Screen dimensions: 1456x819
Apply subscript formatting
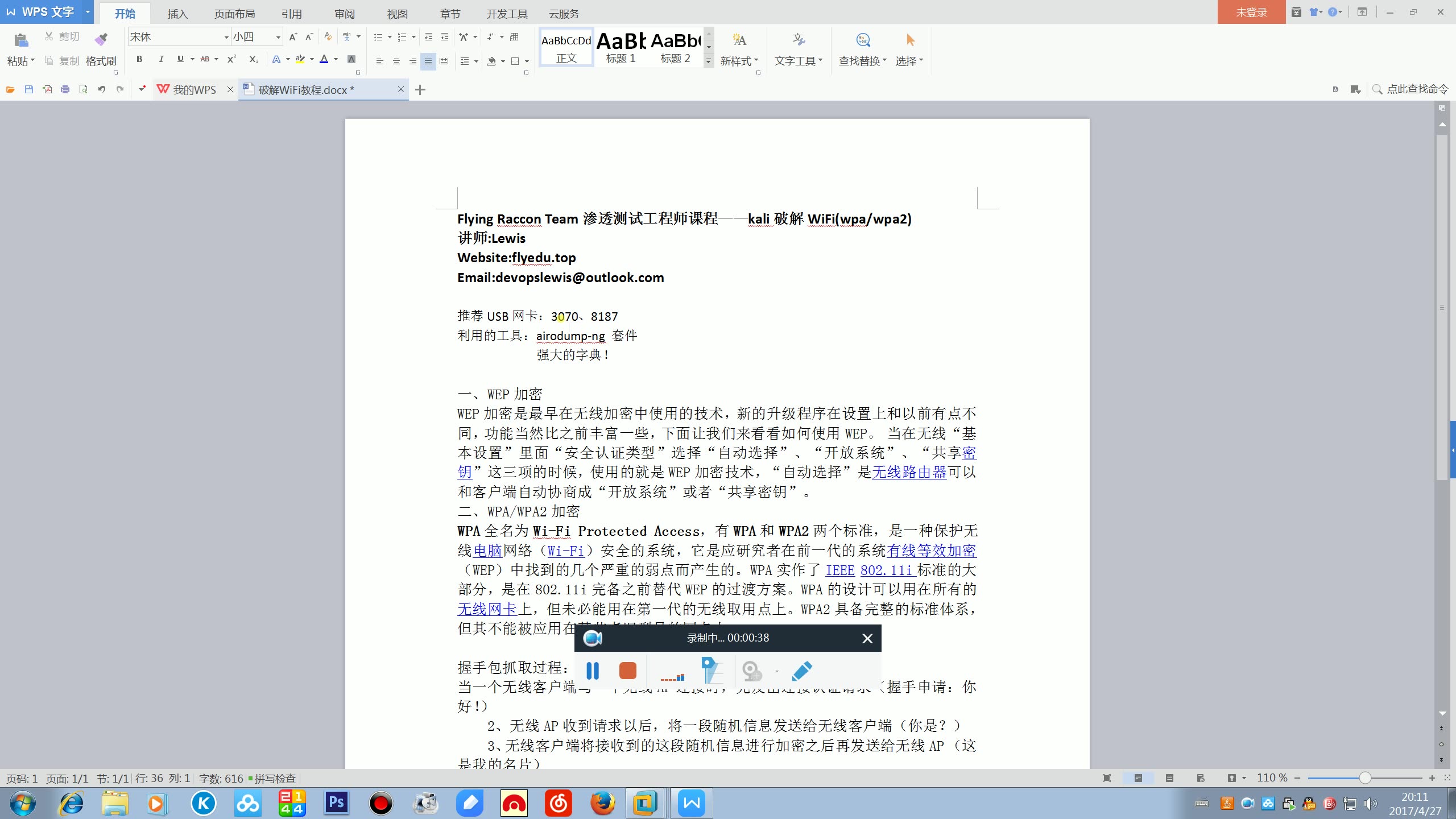coord(254,59)
